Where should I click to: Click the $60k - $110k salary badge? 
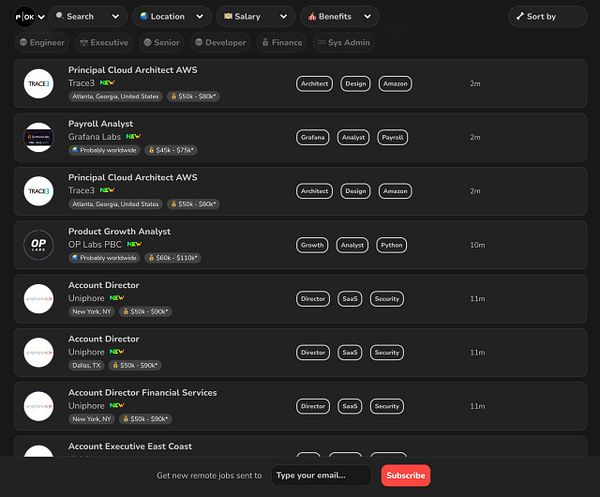coord(173,258)
